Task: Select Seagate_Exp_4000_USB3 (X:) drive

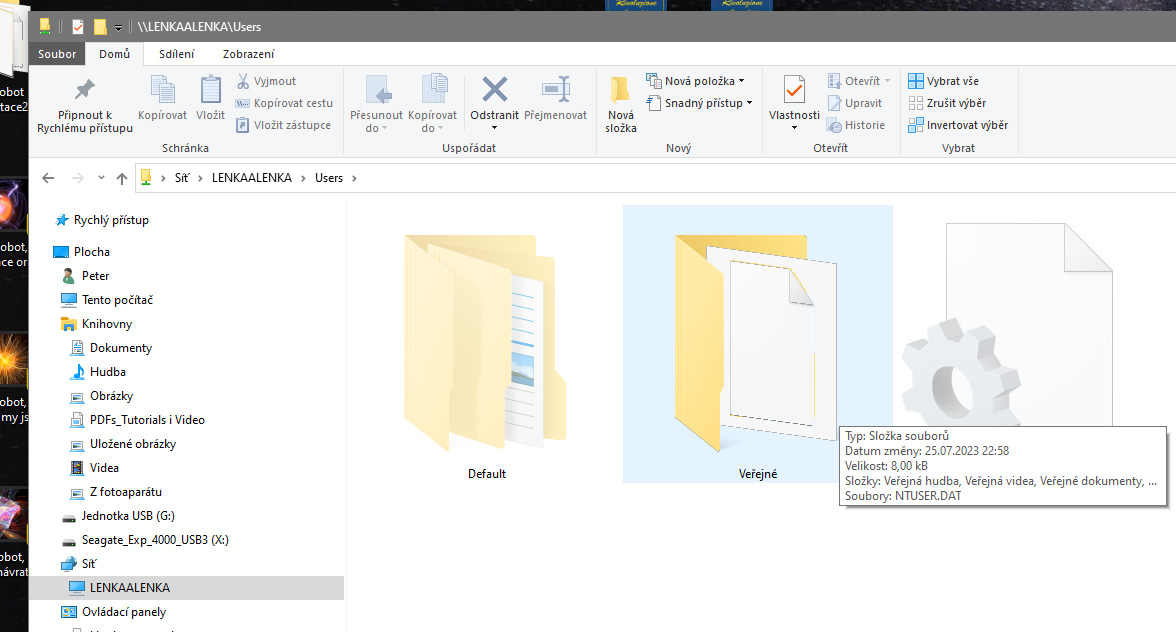Action: click(154, 540)
